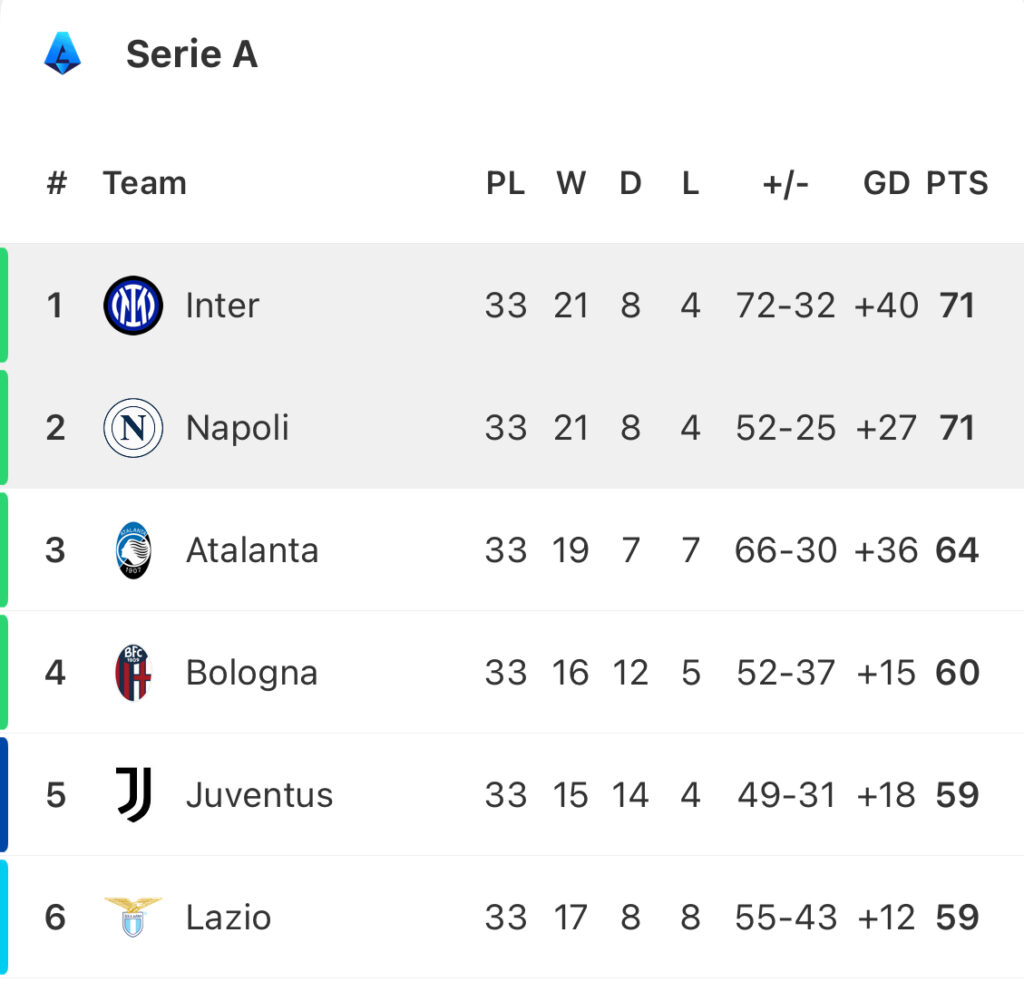Image resolution: width=1024 pixels, height=991 pixels.
Task: Open the Napoli team name
Action: coord(237,429)
